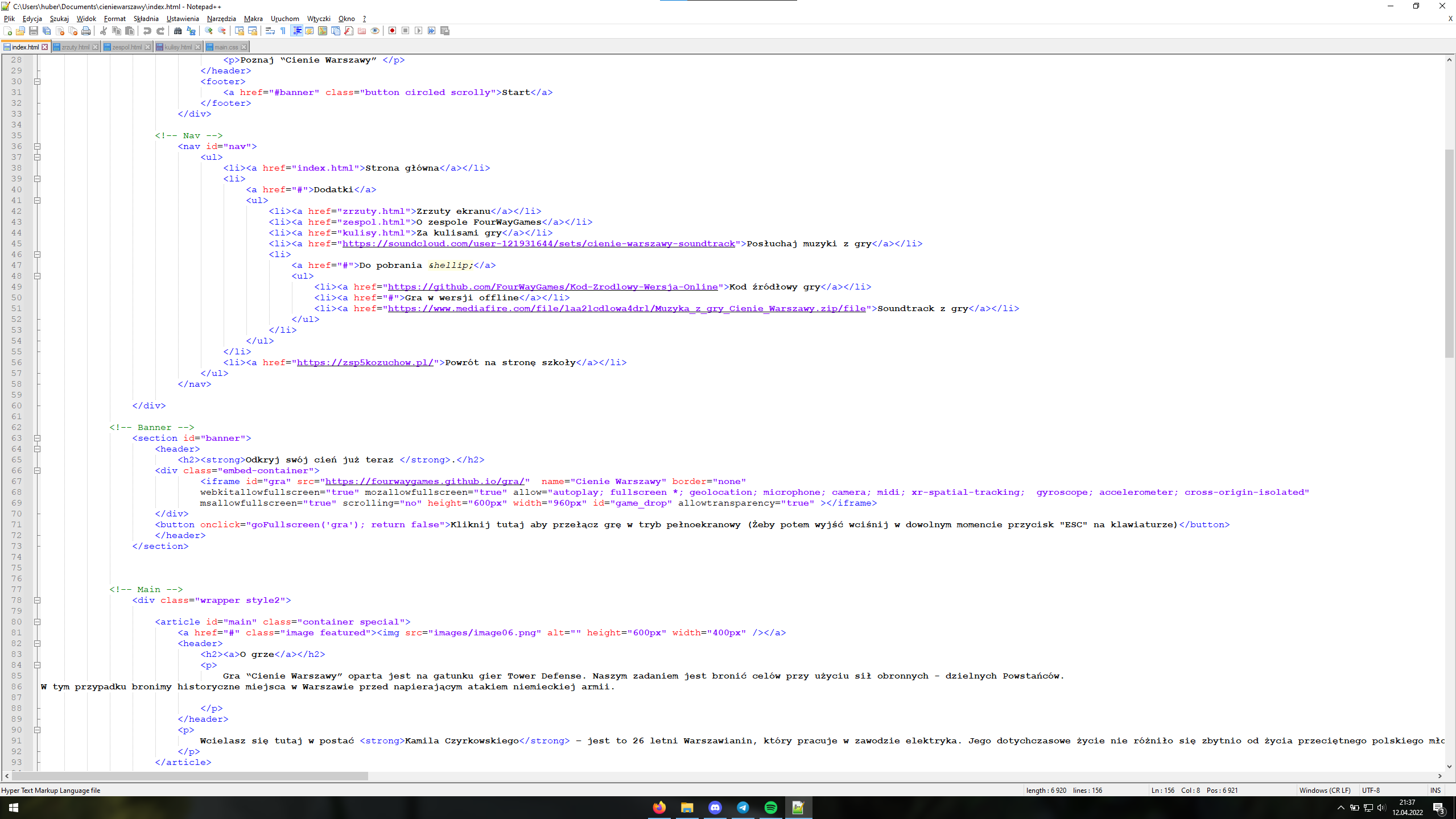Start macro recording with red dot icon
This screenshot has height=819, width=1456.
(x=392, y=31)
